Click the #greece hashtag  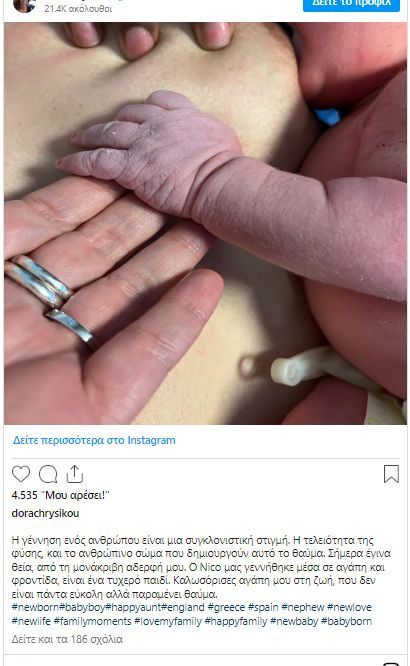click(x=226, y=607)
